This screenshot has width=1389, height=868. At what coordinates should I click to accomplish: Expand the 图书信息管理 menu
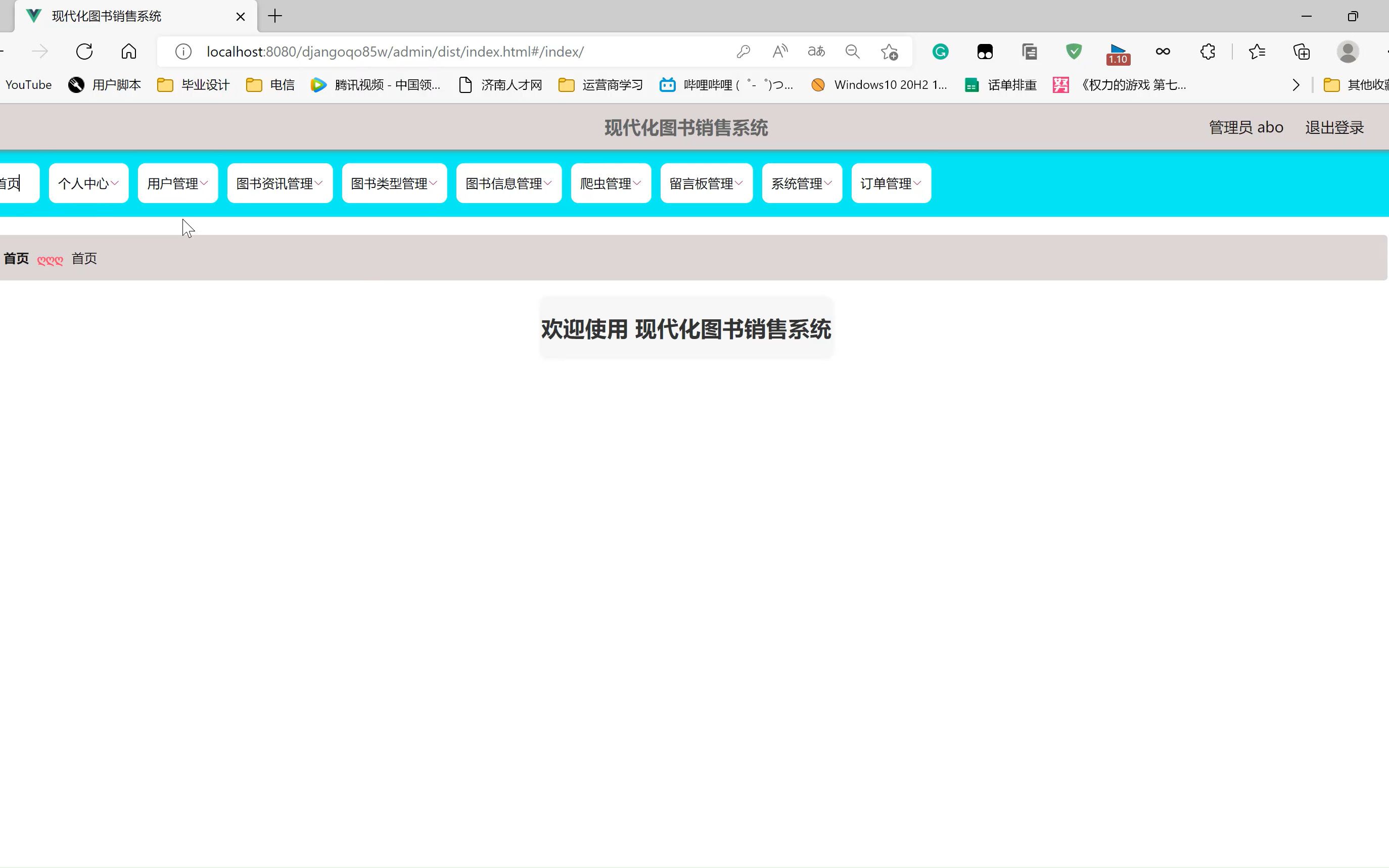(509, 183)
